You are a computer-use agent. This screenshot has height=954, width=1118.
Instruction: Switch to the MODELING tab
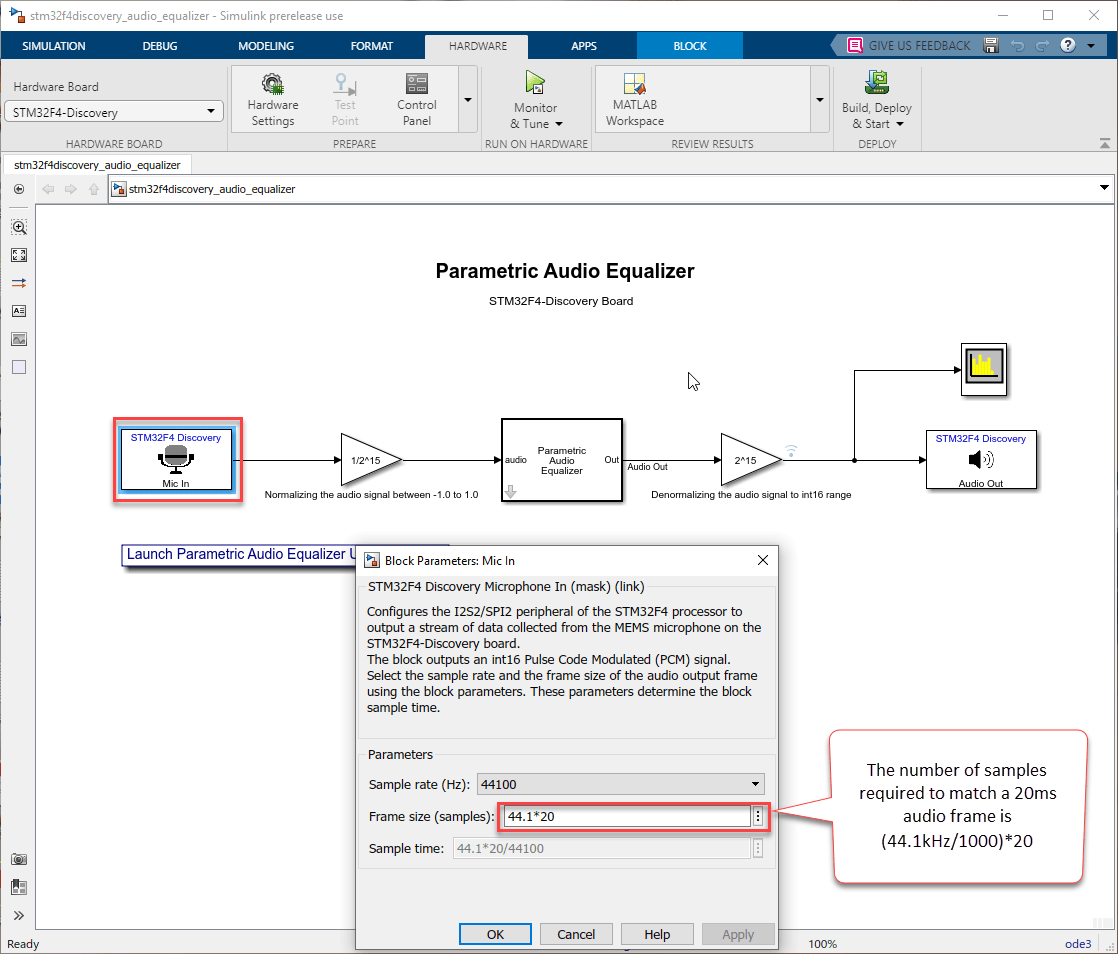pos(266,46)
